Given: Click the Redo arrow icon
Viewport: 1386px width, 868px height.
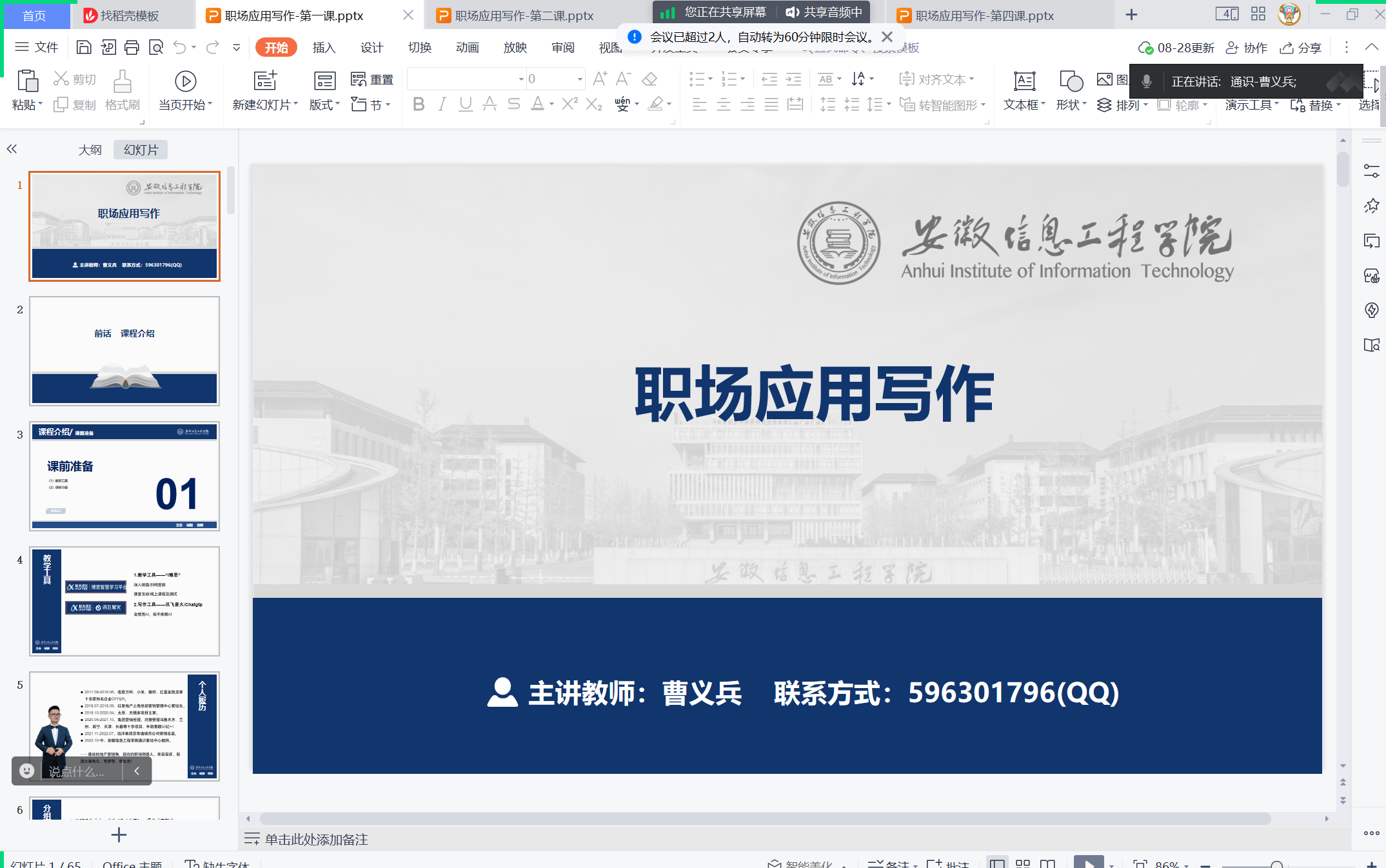Looking at the screenshot, I should pos(213,47).
